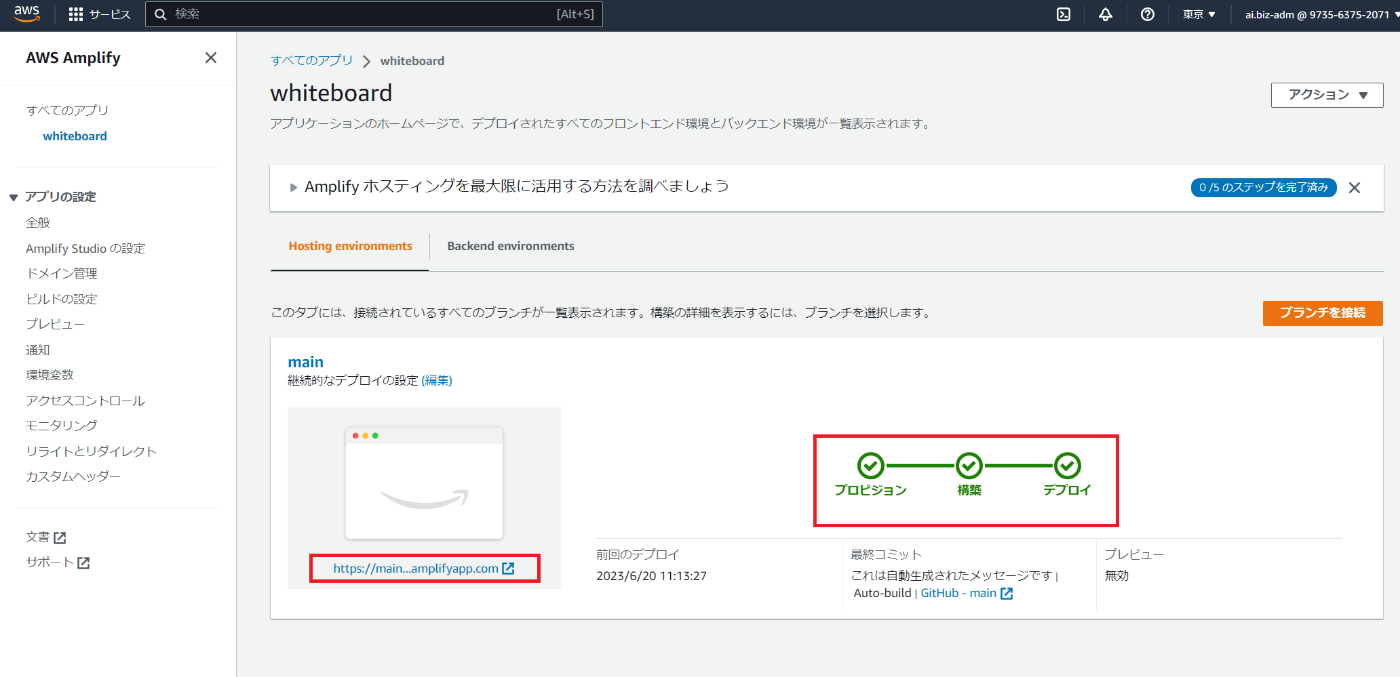Open ドメイン管理 in the sidebar

click(x=61, y=273)
